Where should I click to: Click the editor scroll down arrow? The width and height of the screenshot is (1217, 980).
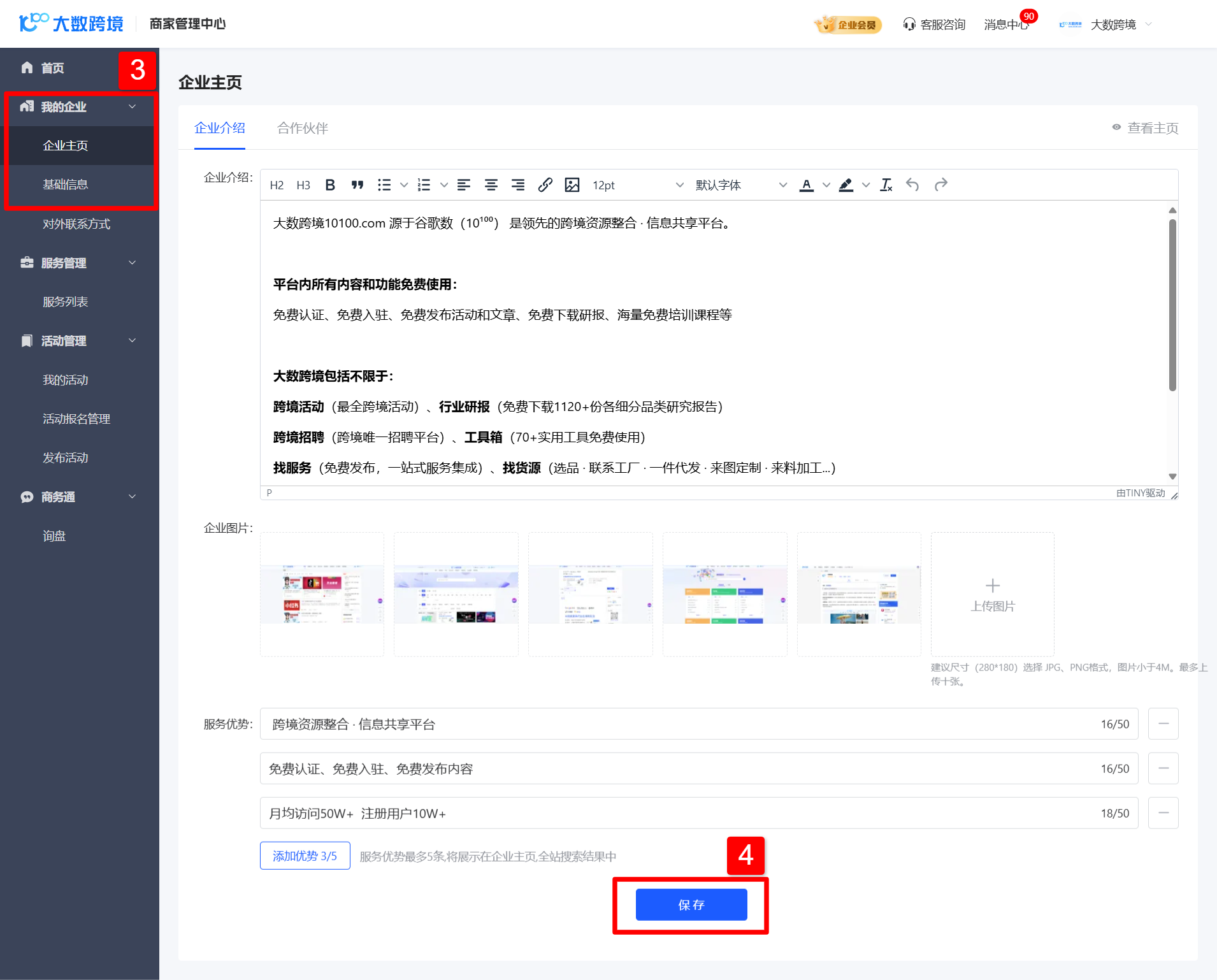[1172, 477]
